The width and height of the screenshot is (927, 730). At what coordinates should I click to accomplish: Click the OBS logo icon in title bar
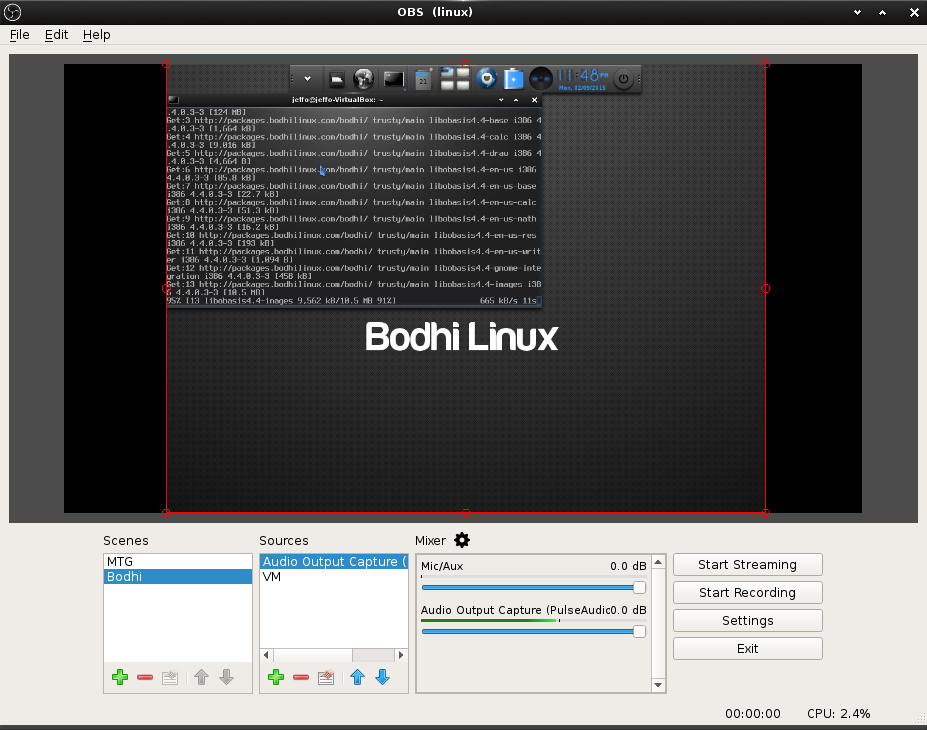[12, 12]
